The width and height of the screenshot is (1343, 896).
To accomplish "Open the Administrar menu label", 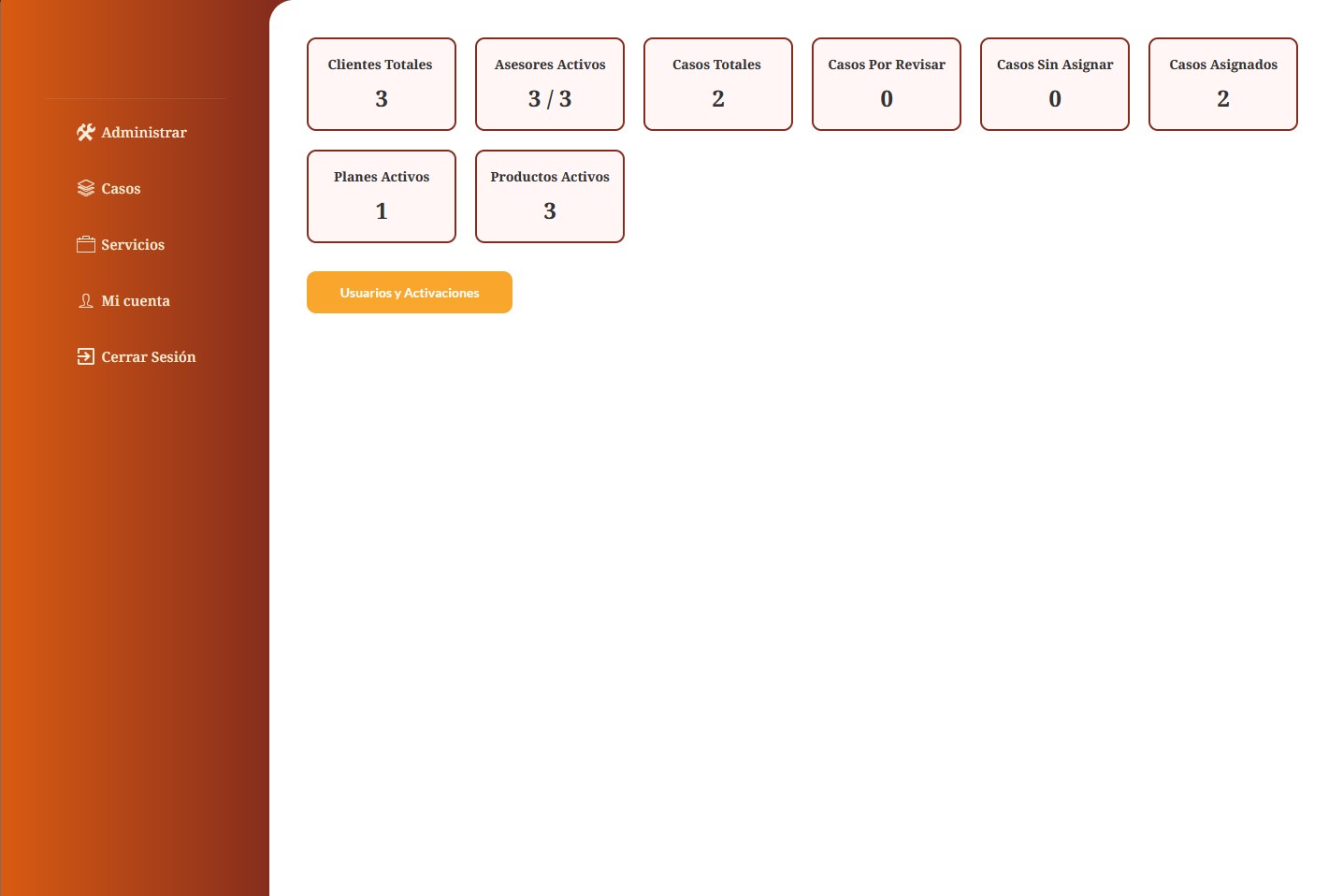I will (x=144, y=133).
